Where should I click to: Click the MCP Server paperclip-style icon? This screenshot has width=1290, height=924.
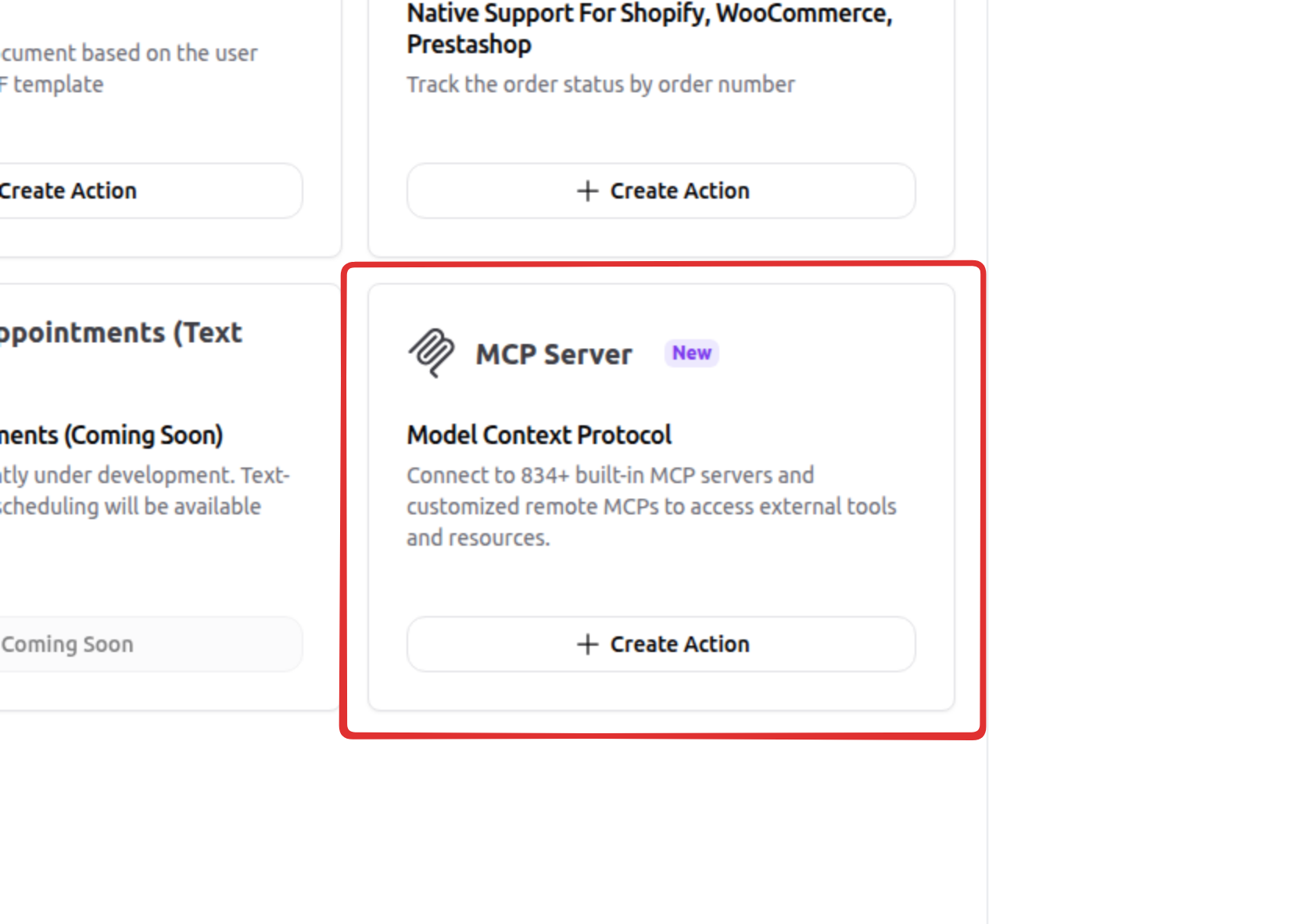[x=431, y=353]
